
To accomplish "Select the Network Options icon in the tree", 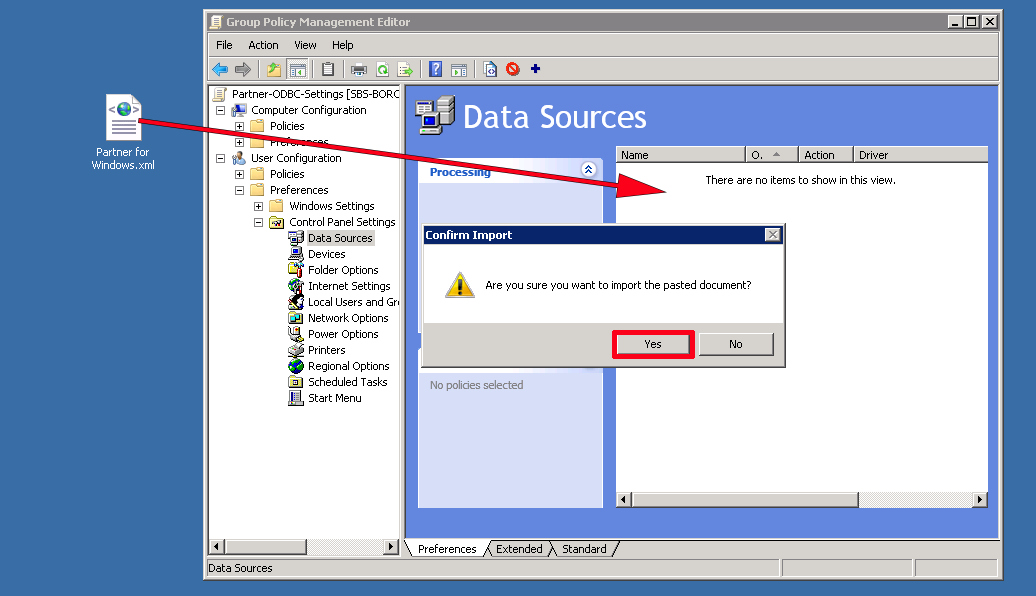I will point(295,318).
